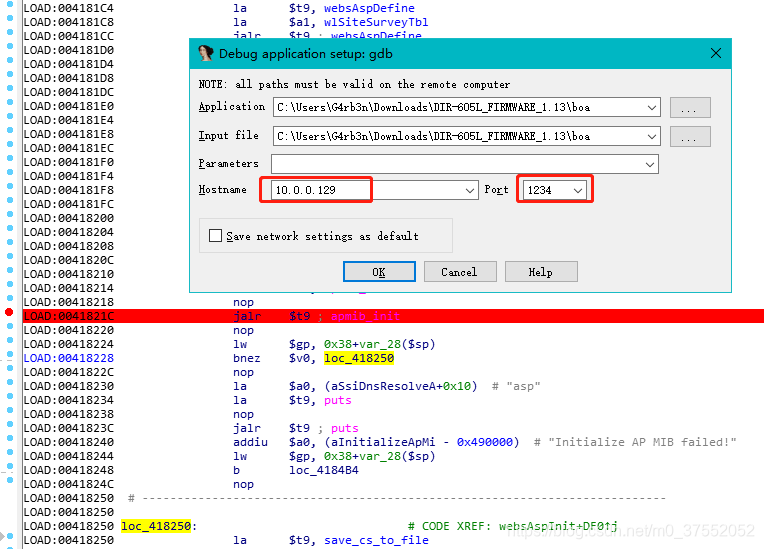764x549 pixels.
Task: Open the Port dropdown arrow
Action: [578, 190]
